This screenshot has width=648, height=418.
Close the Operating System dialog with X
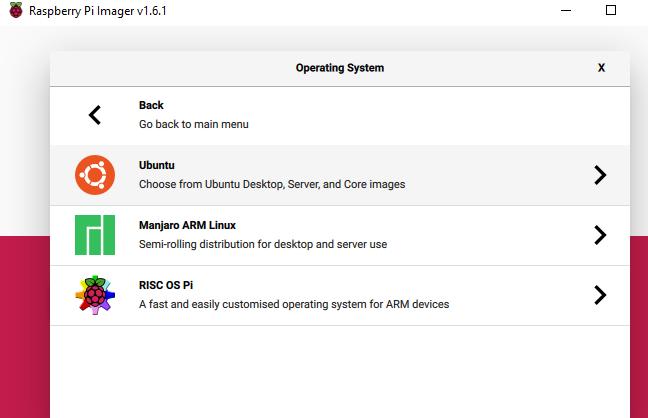pyautogui.click(x=601, y=68)
